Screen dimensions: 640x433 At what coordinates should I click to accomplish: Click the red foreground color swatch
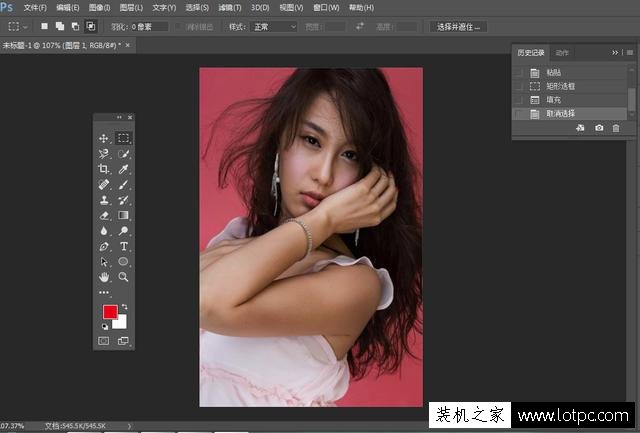[110, 311]
